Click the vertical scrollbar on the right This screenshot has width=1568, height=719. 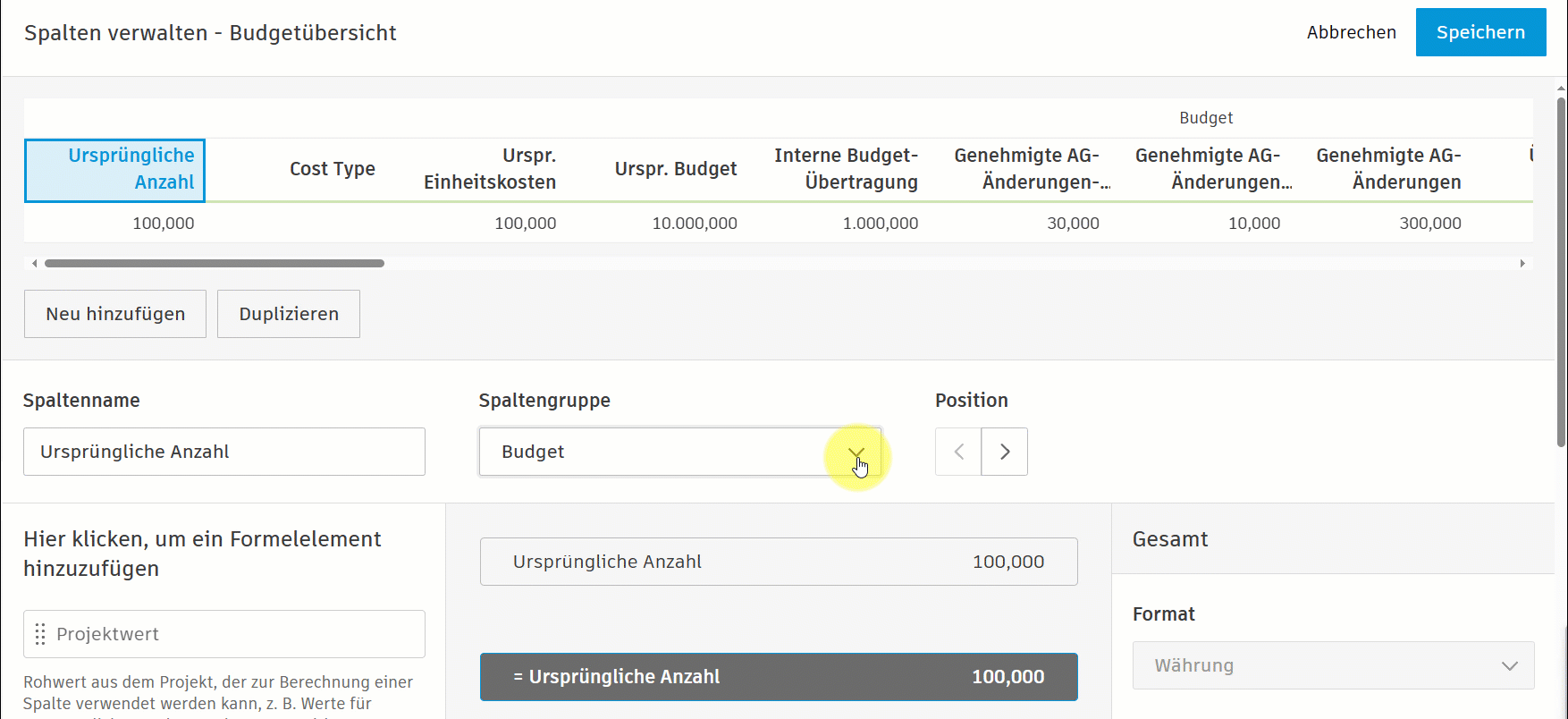point(1562,273)
